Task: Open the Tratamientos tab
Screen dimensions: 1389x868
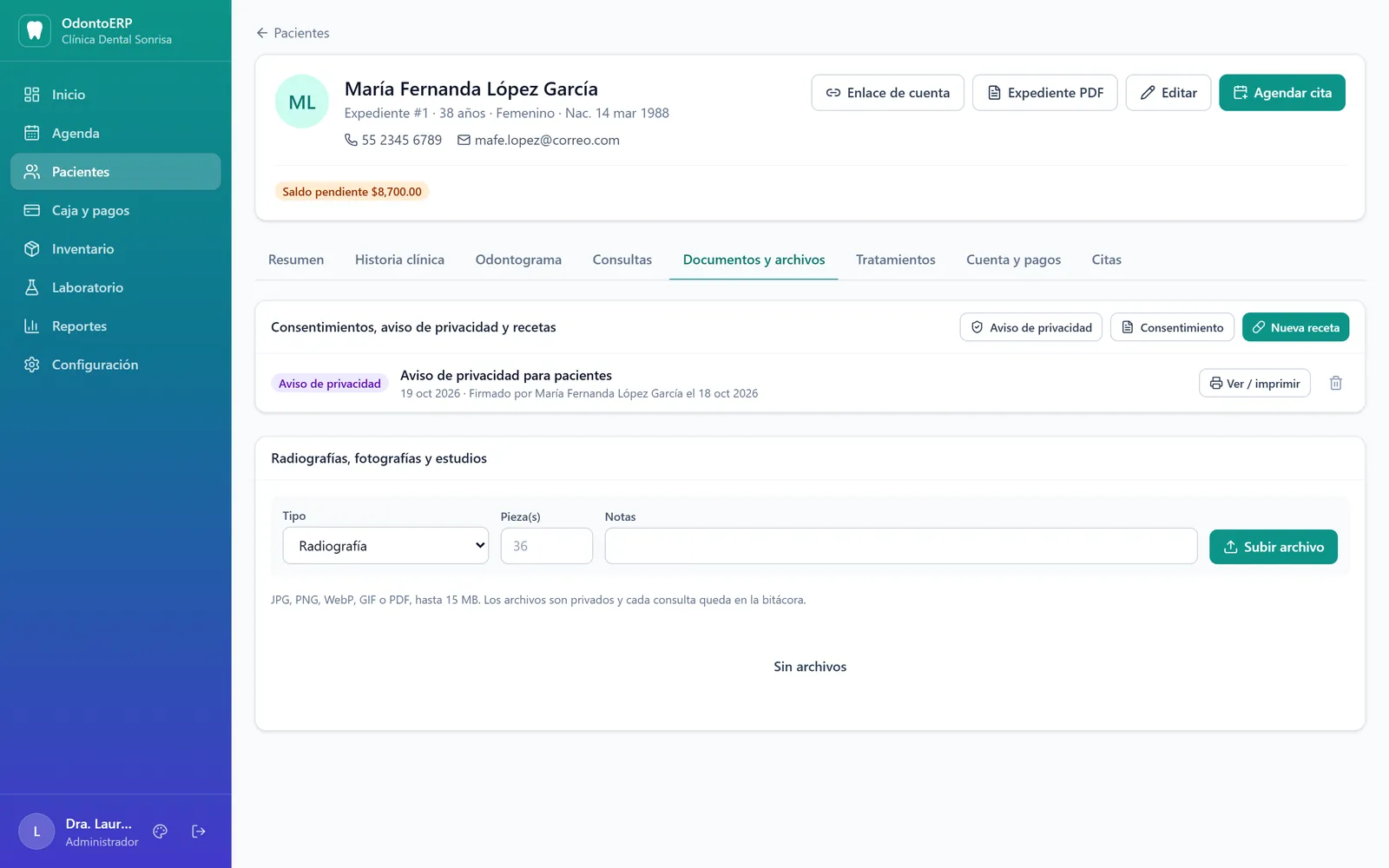Action: tap(896, 260)
